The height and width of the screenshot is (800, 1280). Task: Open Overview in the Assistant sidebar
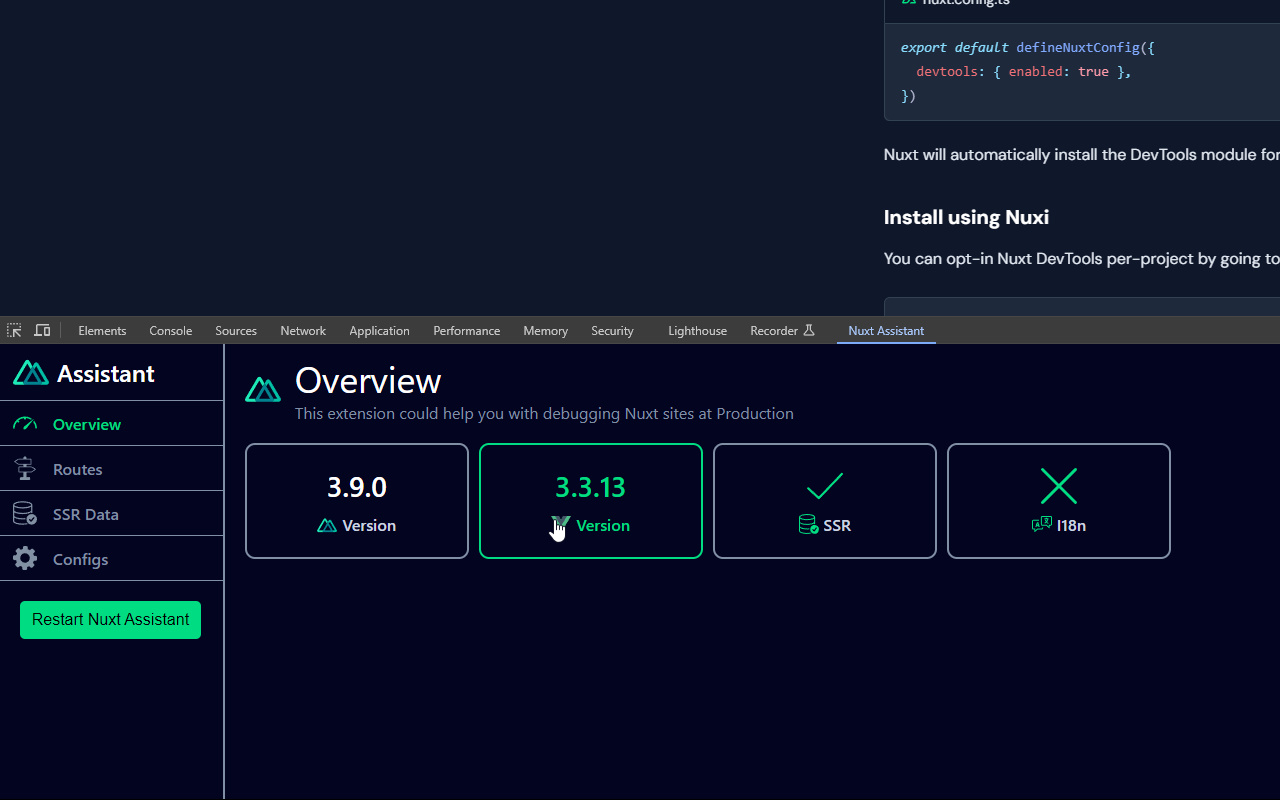[112, 424]
